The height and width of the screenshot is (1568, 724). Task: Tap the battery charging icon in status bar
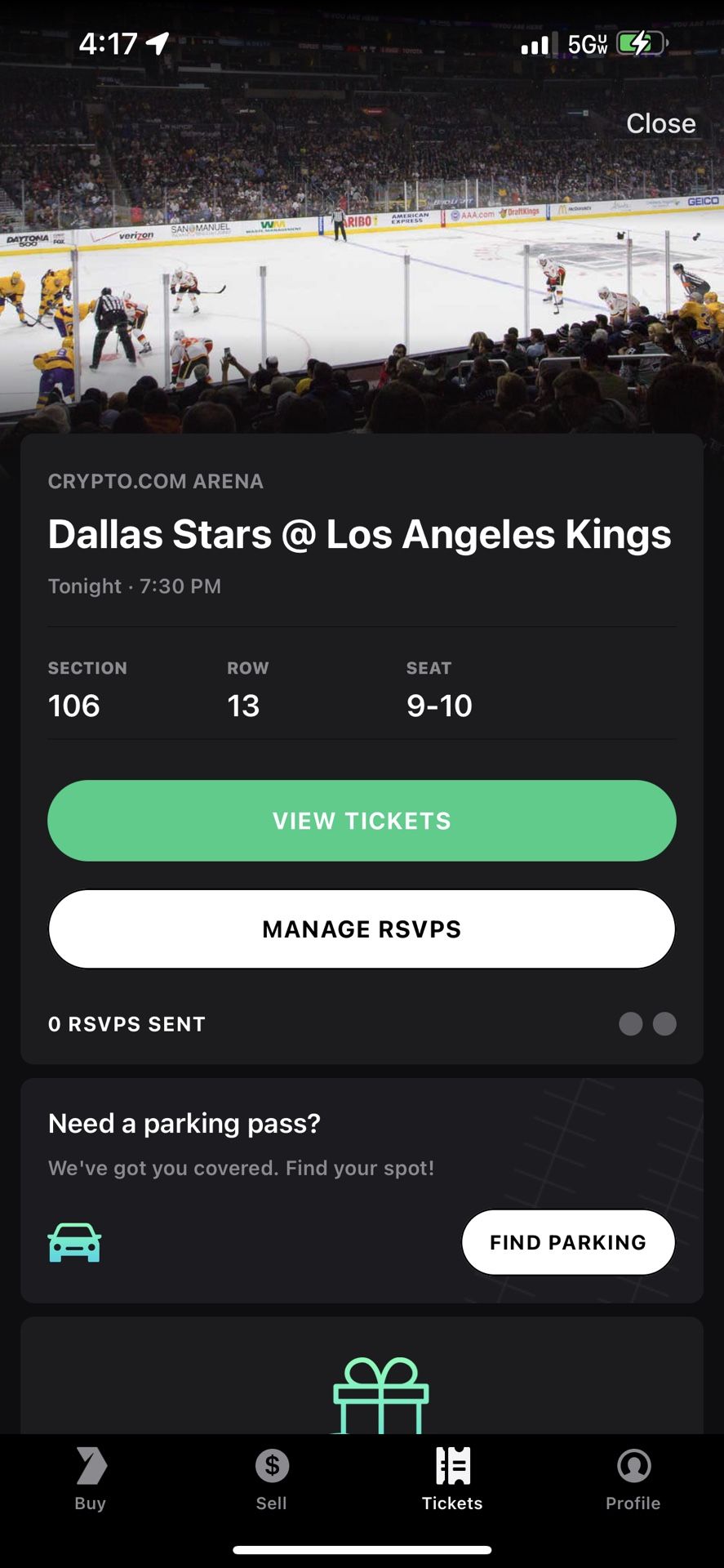coord(641,43)
